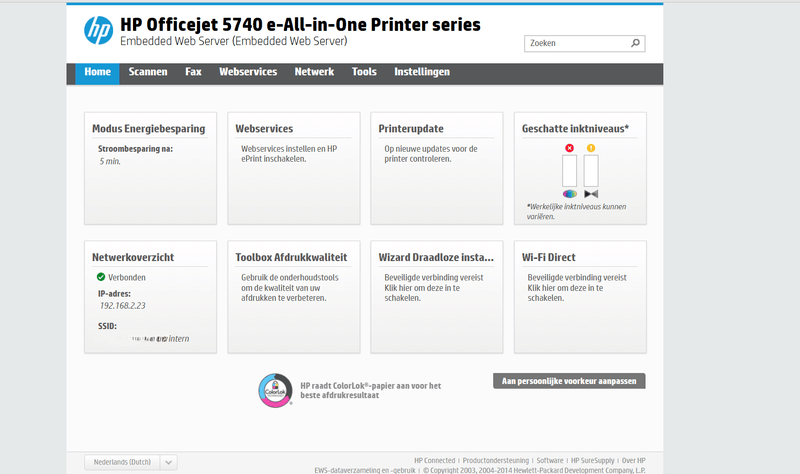The height and width of the screenshot is (474, 800).
Task: Click the 'Werkelijke inktniveaus kunnen variëren' note
Action: click(x=577, y=211)
